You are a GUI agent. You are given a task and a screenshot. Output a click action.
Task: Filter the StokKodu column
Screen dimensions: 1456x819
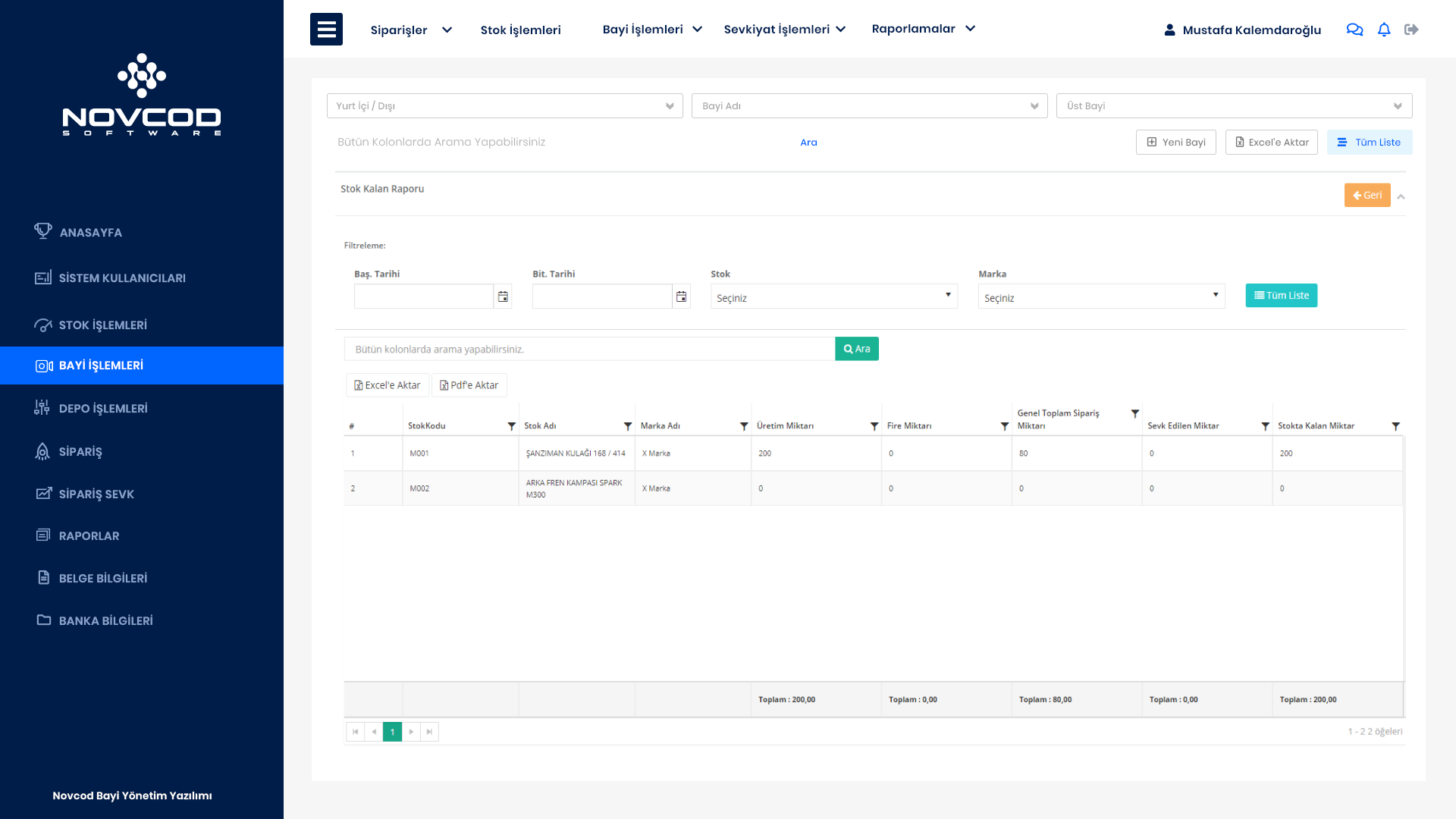point(511,426)
